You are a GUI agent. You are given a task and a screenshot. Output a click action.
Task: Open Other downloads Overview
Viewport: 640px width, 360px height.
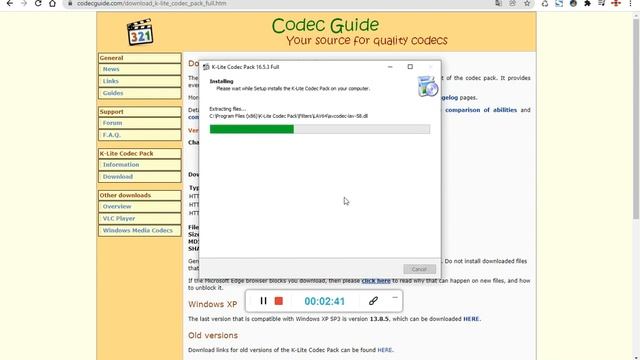coord(140,207)
